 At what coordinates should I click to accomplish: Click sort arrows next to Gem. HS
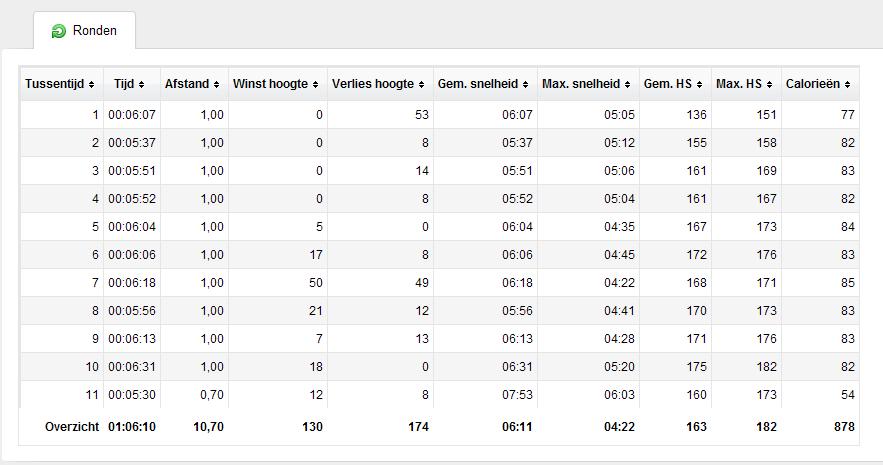coord(699,84)
